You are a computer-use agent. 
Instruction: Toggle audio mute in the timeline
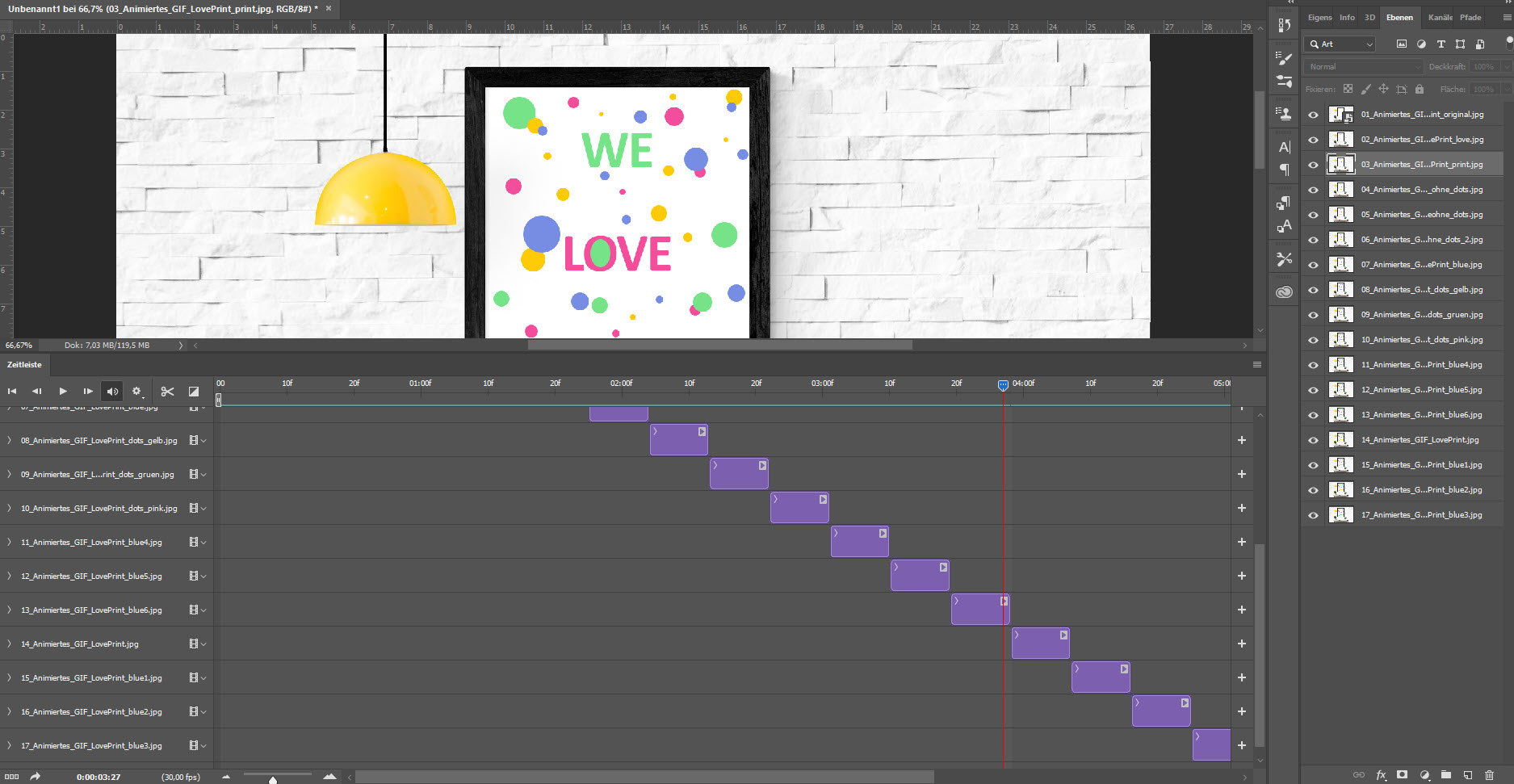point(112,391)
